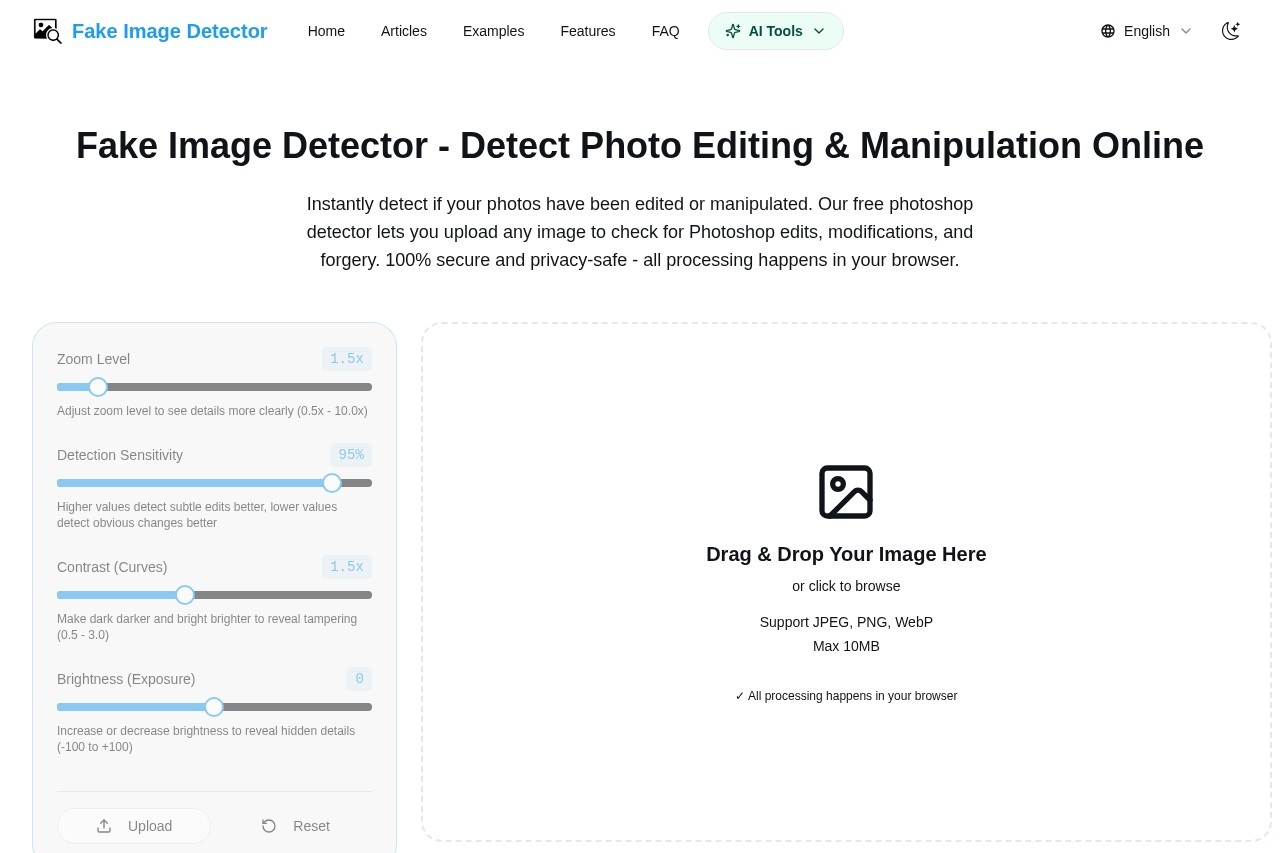This screenshot has height=853, width=1280.
Task: Expand the AI Tools dropdown chevron
Action: (x=819, y=31)
